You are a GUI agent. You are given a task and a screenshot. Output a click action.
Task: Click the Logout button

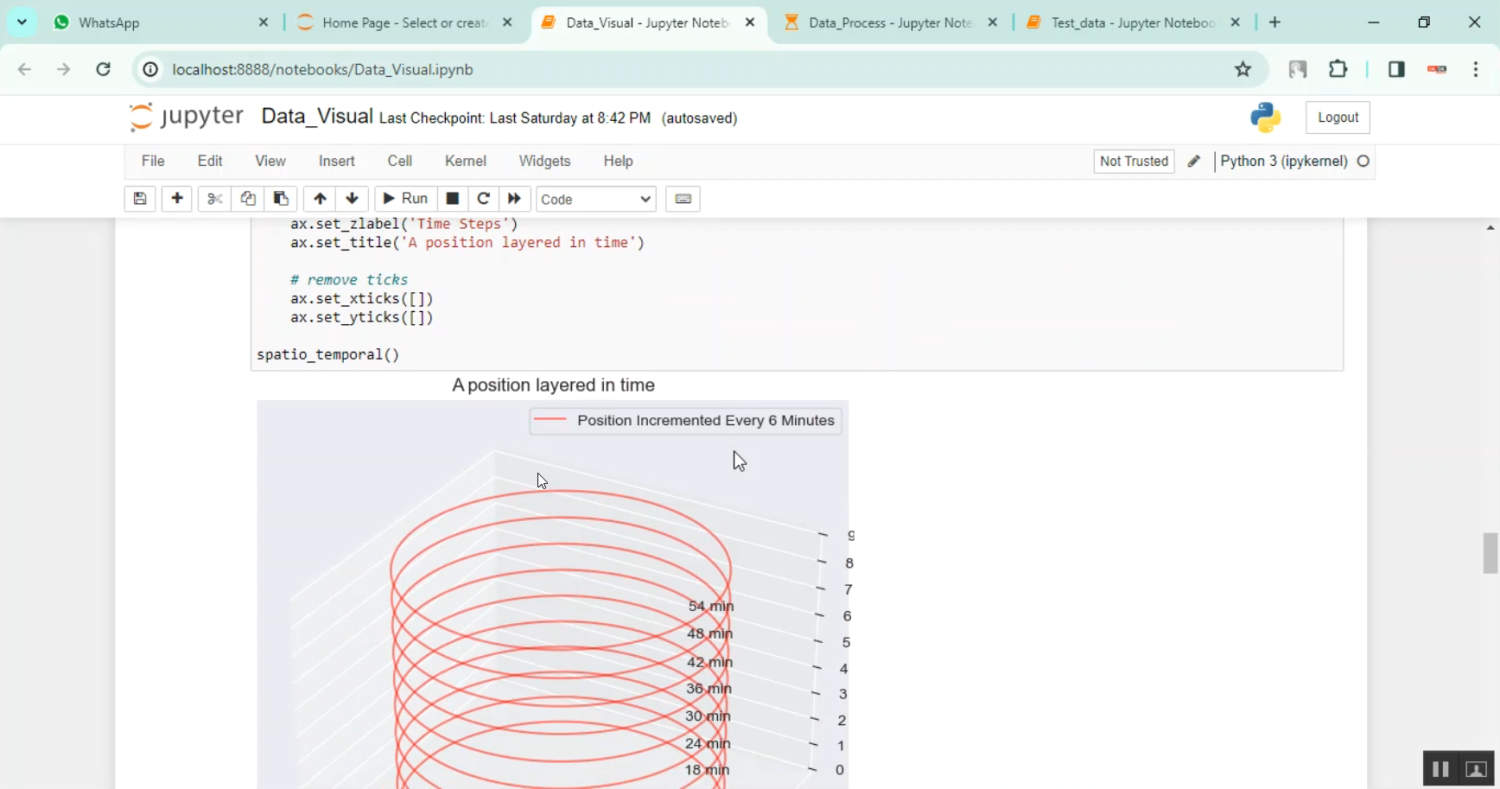[1337, 117]
